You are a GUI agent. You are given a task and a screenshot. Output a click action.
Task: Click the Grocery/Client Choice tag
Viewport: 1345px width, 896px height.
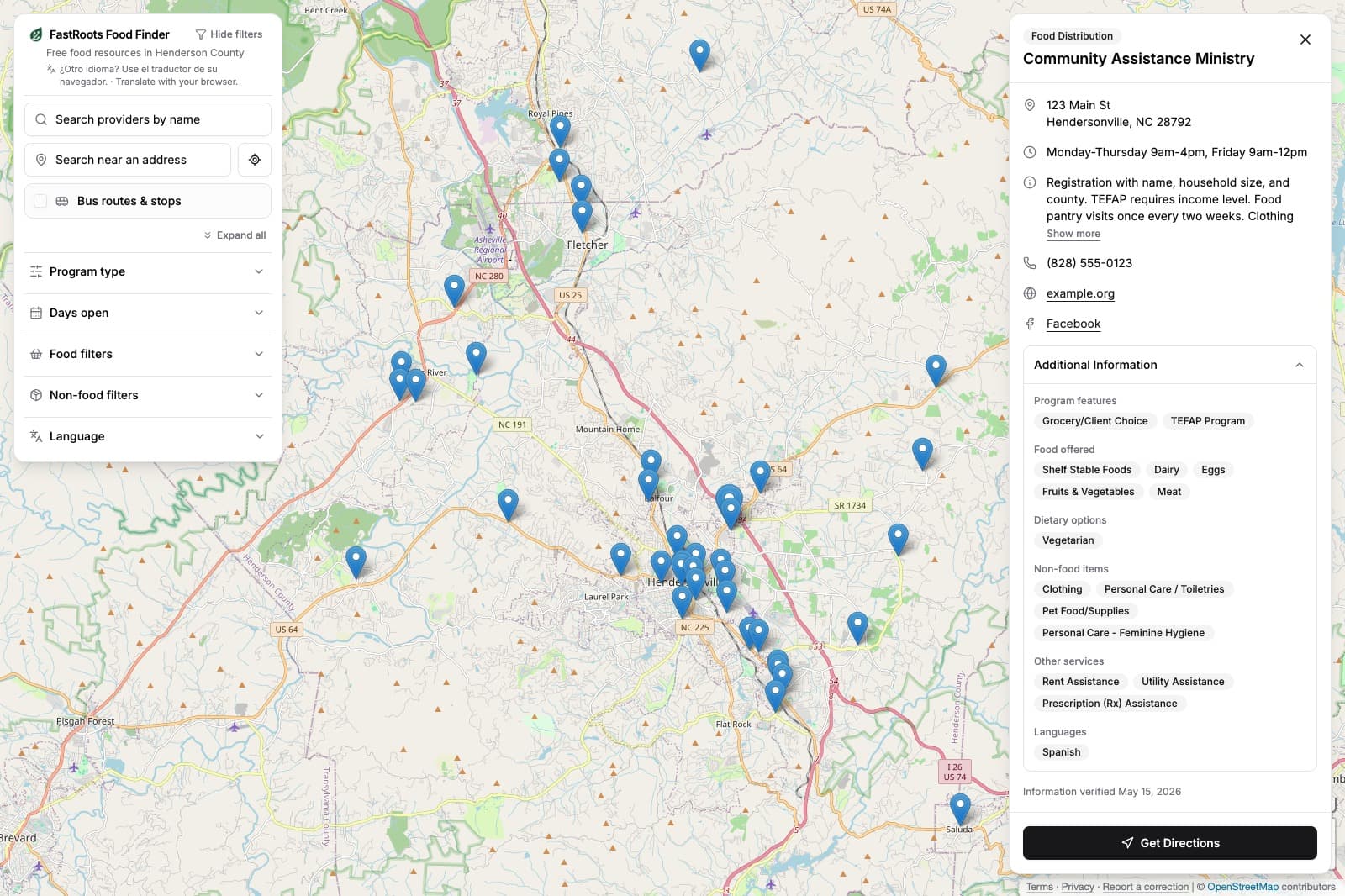(1095, 421)
